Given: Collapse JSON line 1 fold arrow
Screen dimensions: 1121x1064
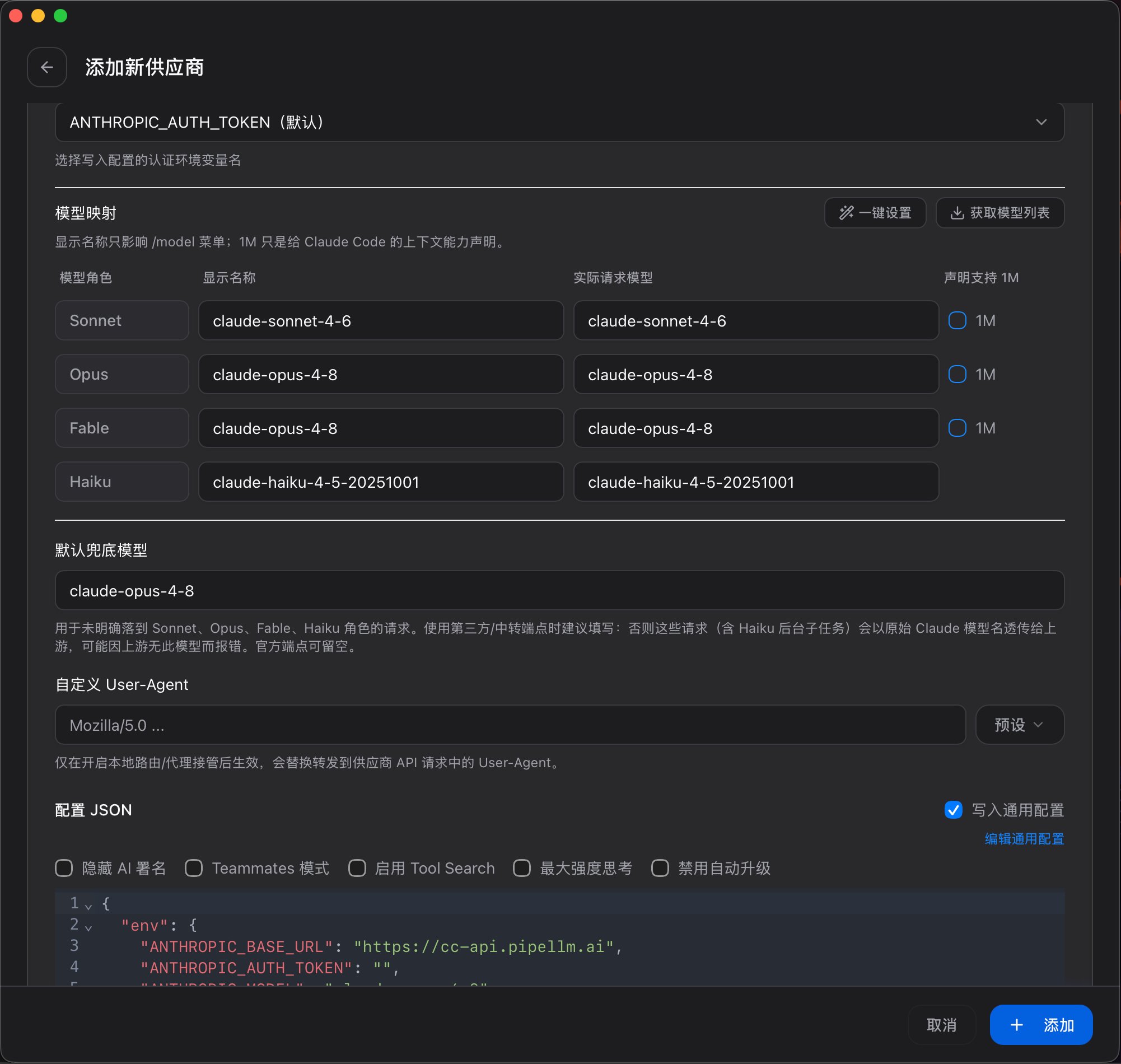Looking at the screenshot, I should [88, 906].
